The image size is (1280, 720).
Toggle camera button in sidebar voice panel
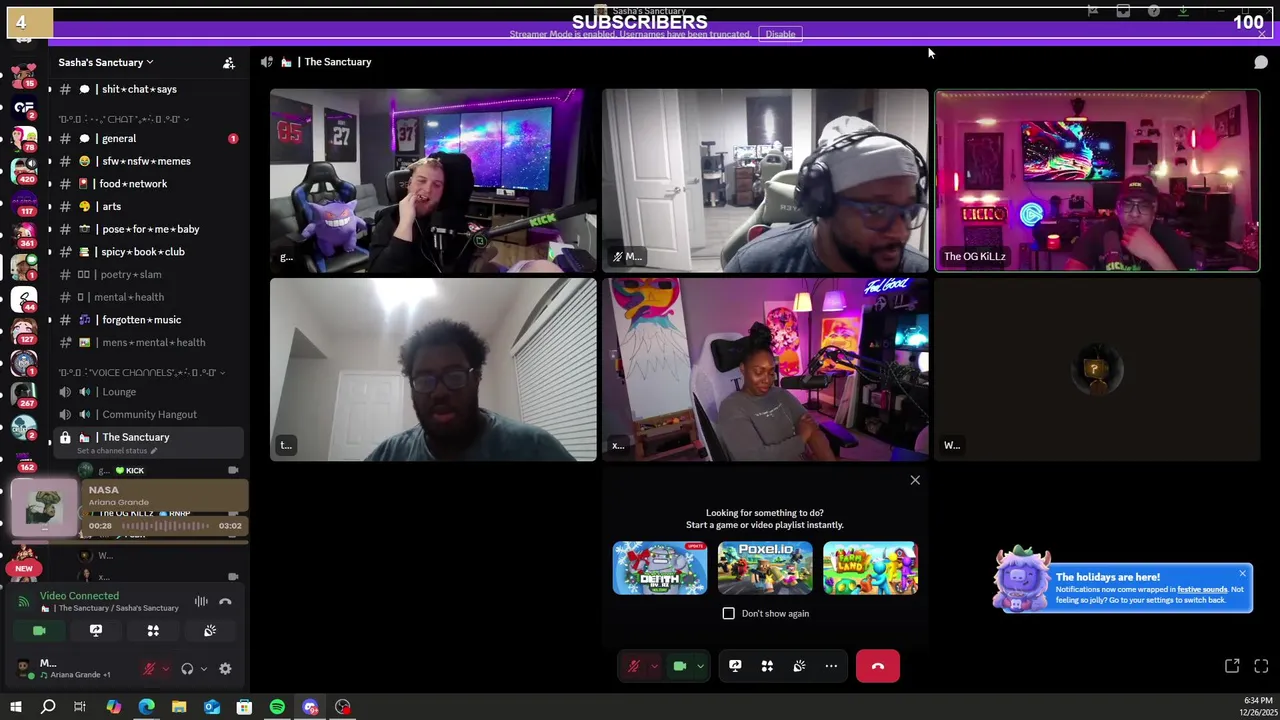(39, 631)
